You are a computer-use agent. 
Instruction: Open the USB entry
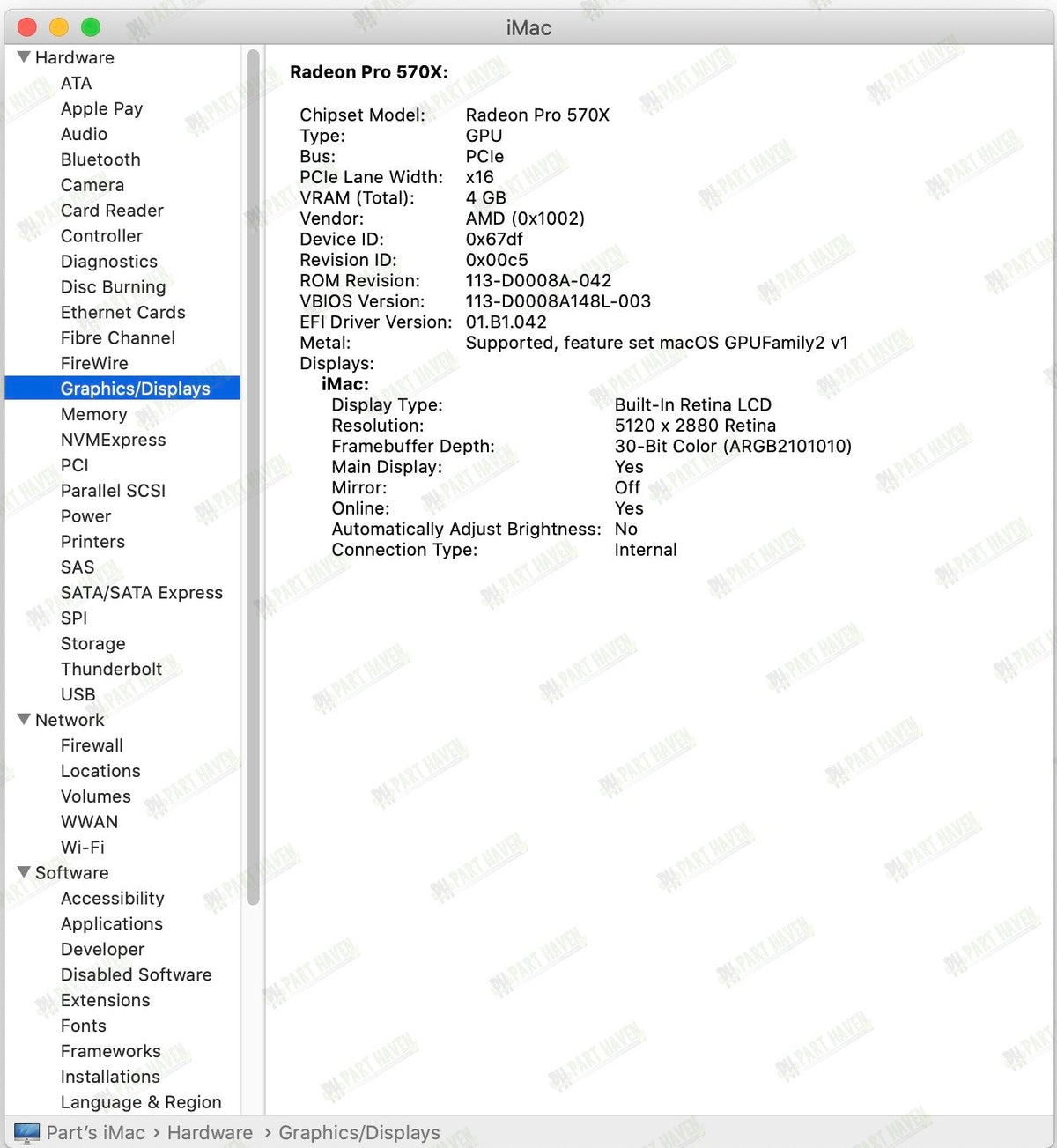click(78, 694)
